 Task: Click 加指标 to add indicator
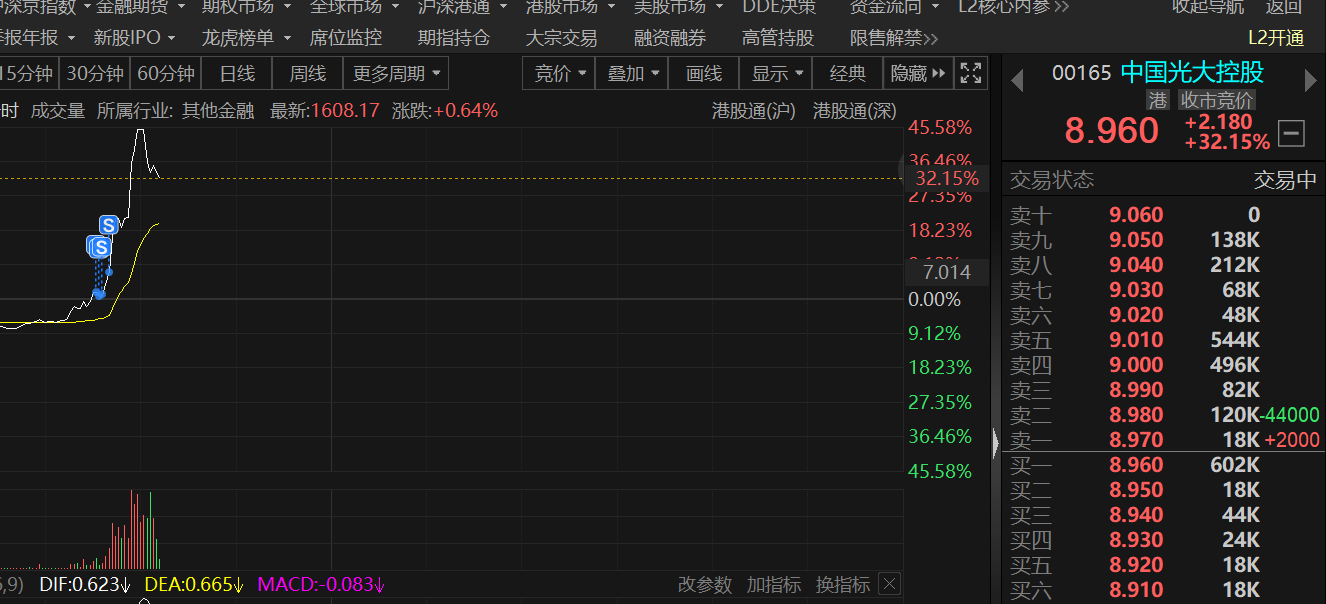(774, 584)
